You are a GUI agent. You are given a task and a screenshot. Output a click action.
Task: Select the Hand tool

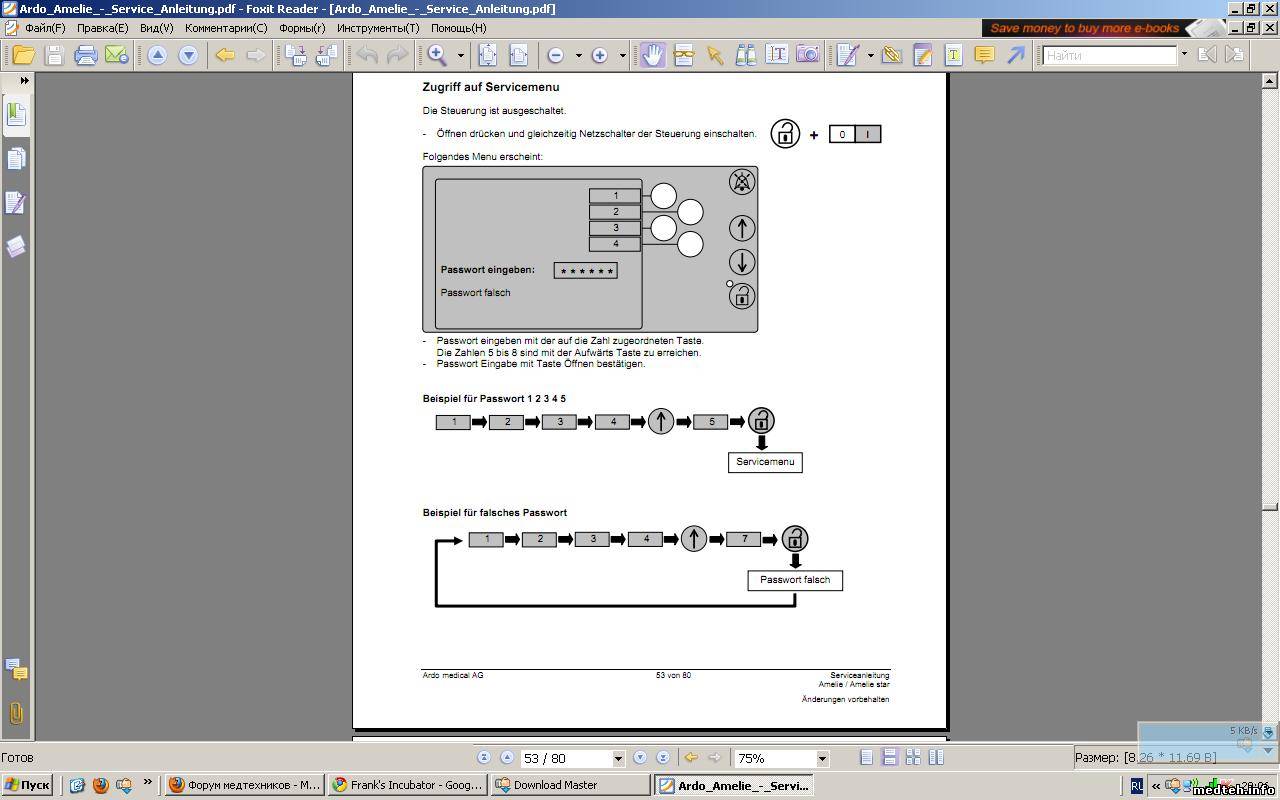(652, 55)
